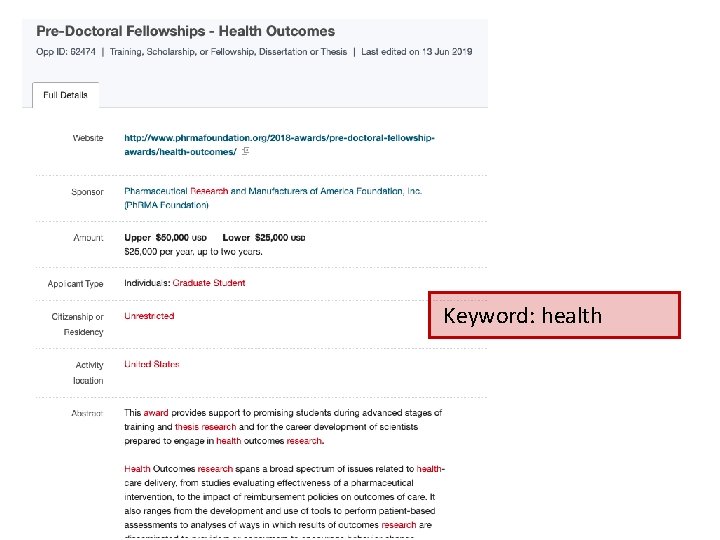Click the 'Last edited on 13 Jun 2019' text
Viewport: 720px width, 540px height.
point(417,52)
